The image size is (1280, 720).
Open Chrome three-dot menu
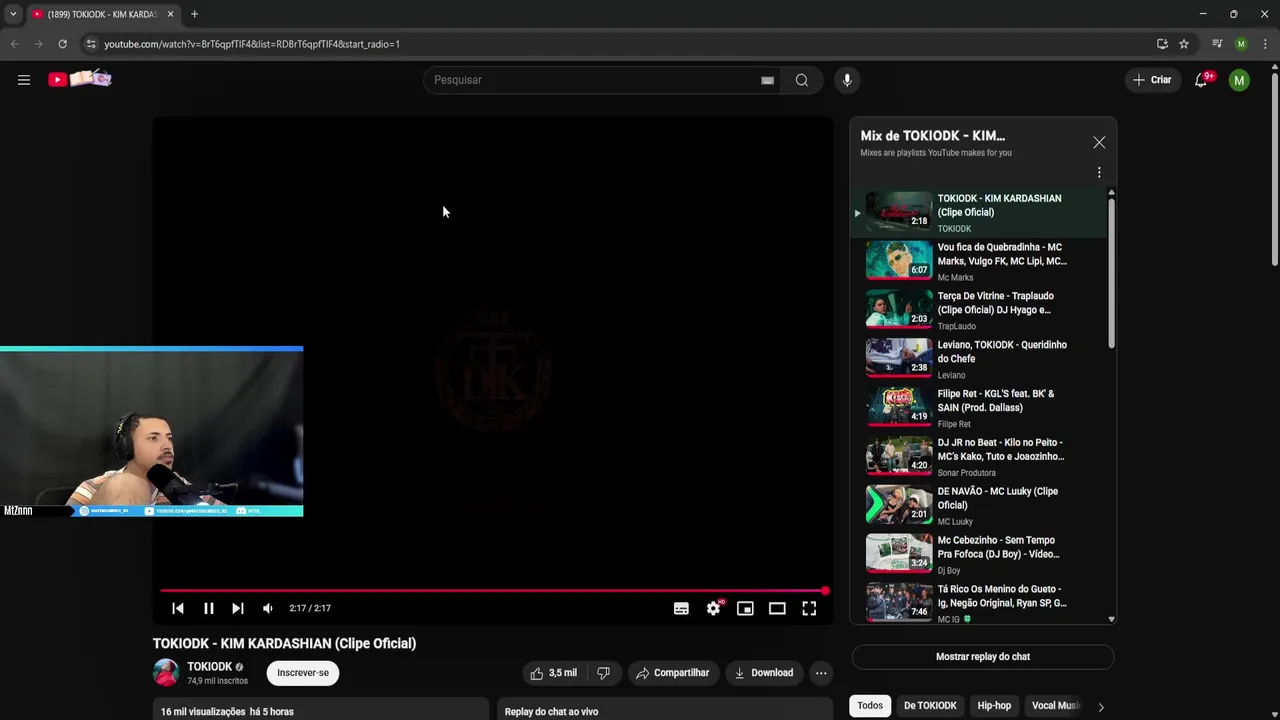click(1265, 44)
